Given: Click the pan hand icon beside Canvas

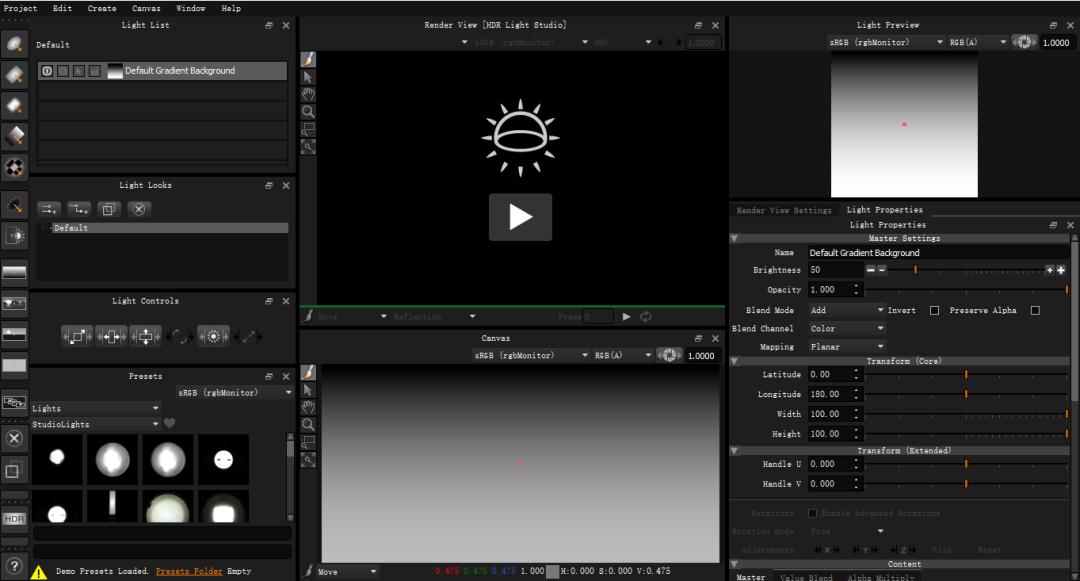Looking at the screenshot, I should click(x=308, y=407).
